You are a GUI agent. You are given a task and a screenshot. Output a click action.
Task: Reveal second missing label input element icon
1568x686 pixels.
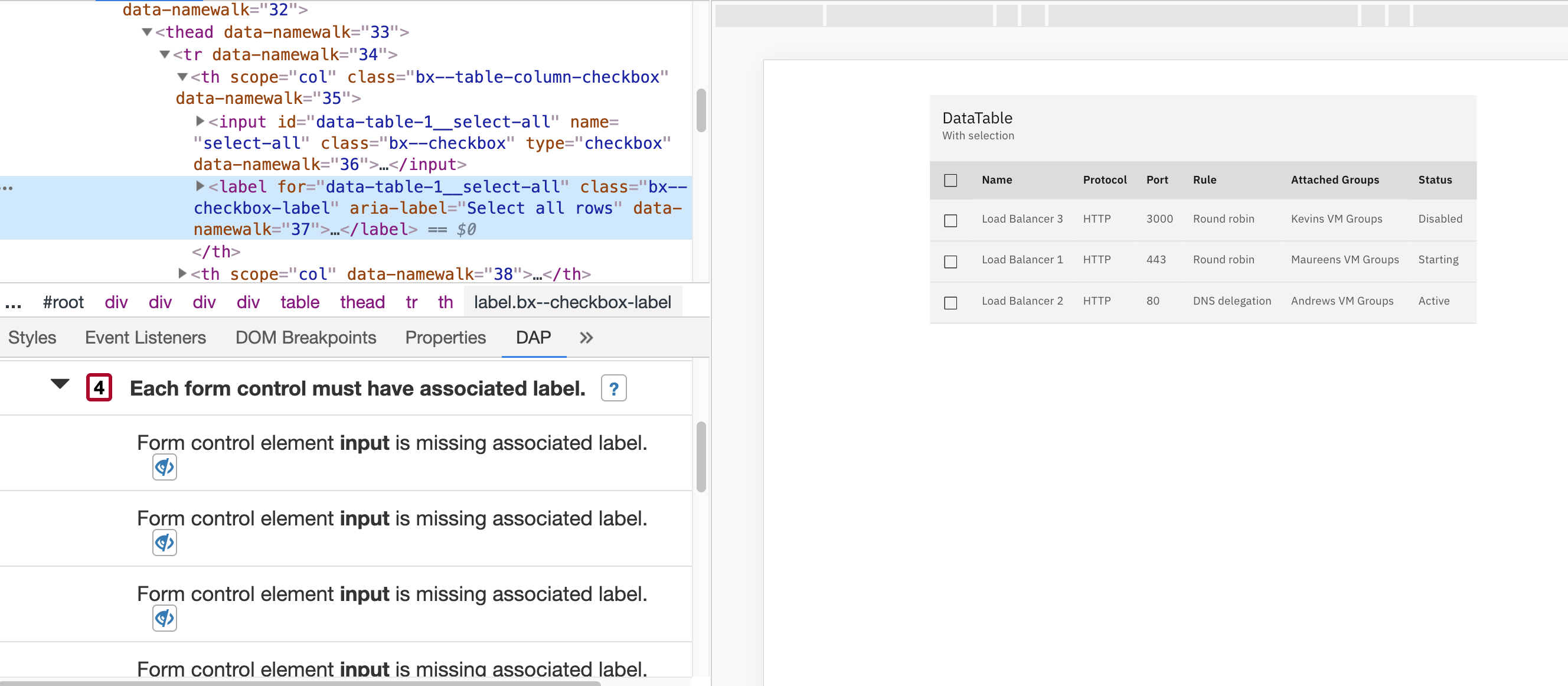click(164, 543)
